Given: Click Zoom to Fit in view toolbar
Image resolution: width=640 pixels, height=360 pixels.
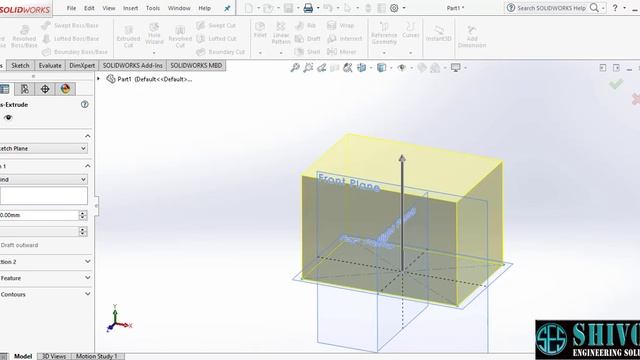Looking at the screenshot, I should coord(295,68).
